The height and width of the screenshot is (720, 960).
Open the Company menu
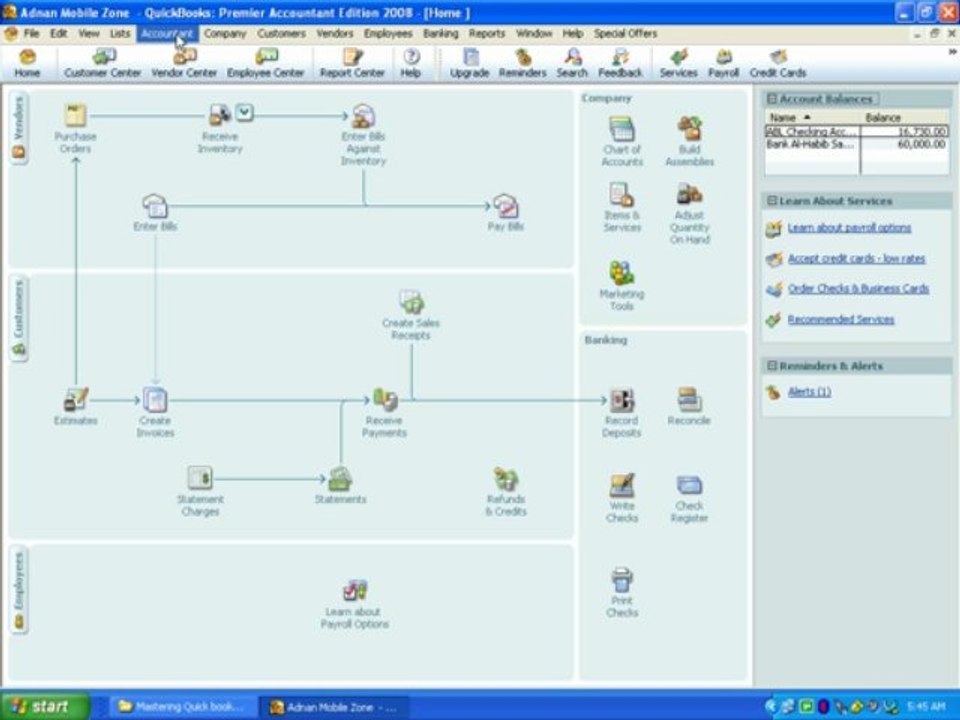click(225, 33)
